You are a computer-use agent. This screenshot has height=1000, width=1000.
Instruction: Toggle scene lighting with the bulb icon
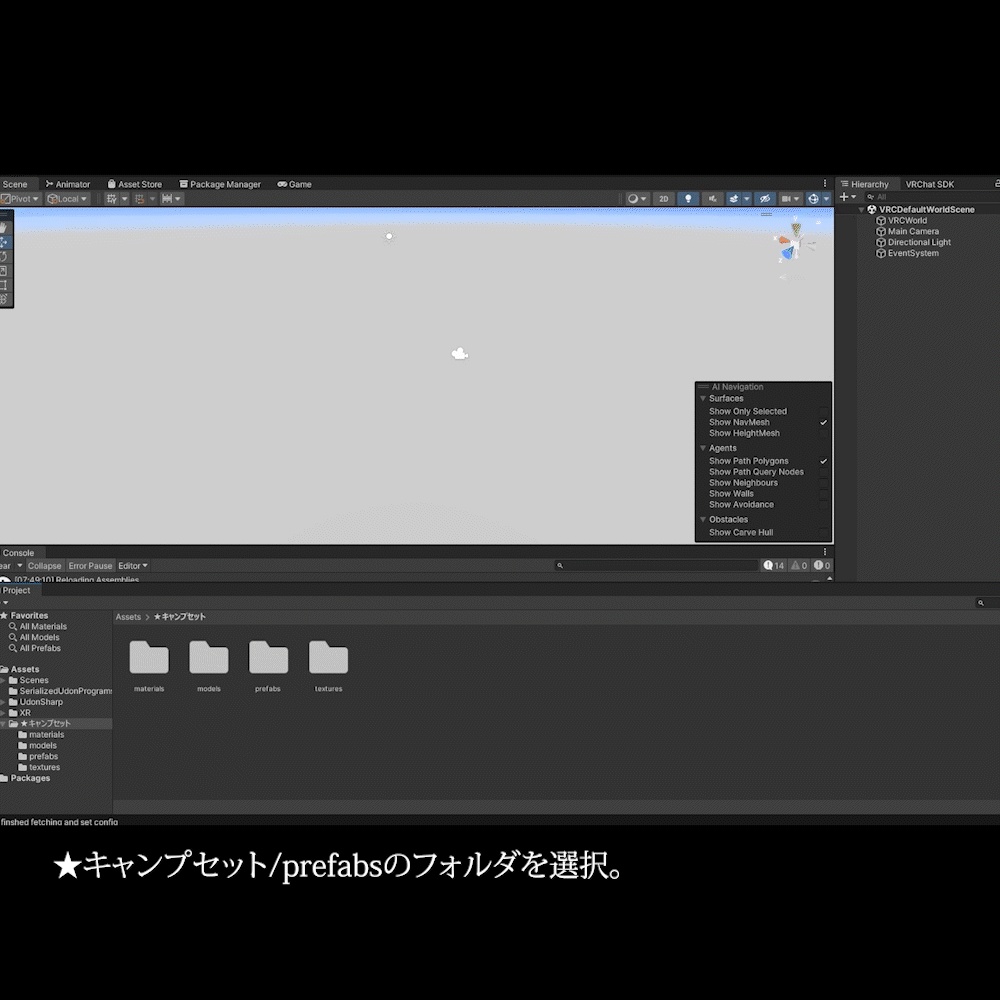click(x=689, y=198)
